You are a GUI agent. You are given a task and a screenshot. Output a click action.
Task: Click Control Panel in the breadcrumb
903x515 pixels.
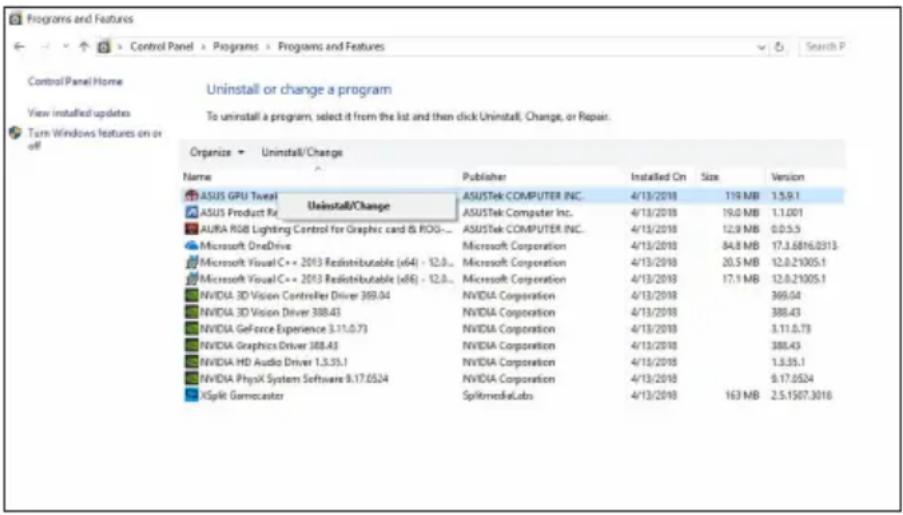(x=164, y=47)
